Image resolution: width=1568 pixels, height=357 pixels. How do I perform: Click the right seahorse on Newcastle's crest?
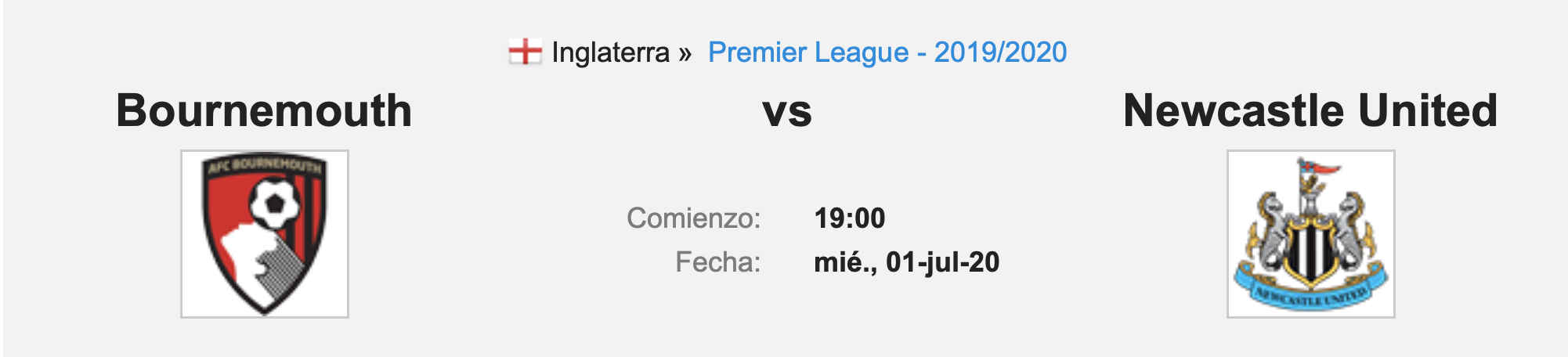1353,233
